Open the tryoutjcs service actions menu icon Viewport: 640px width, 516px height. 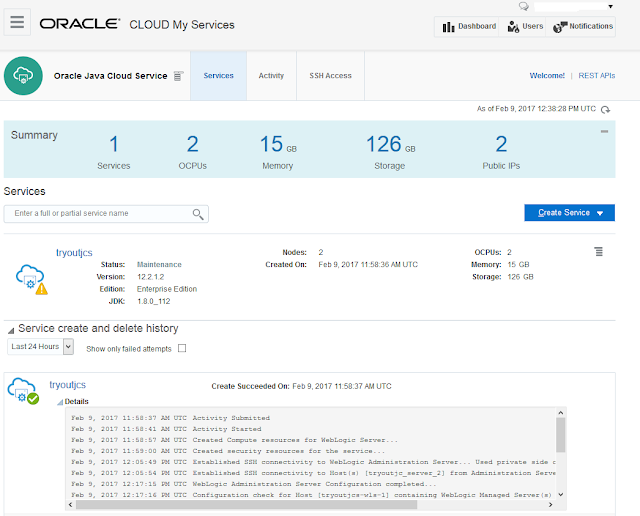(598, 252)
